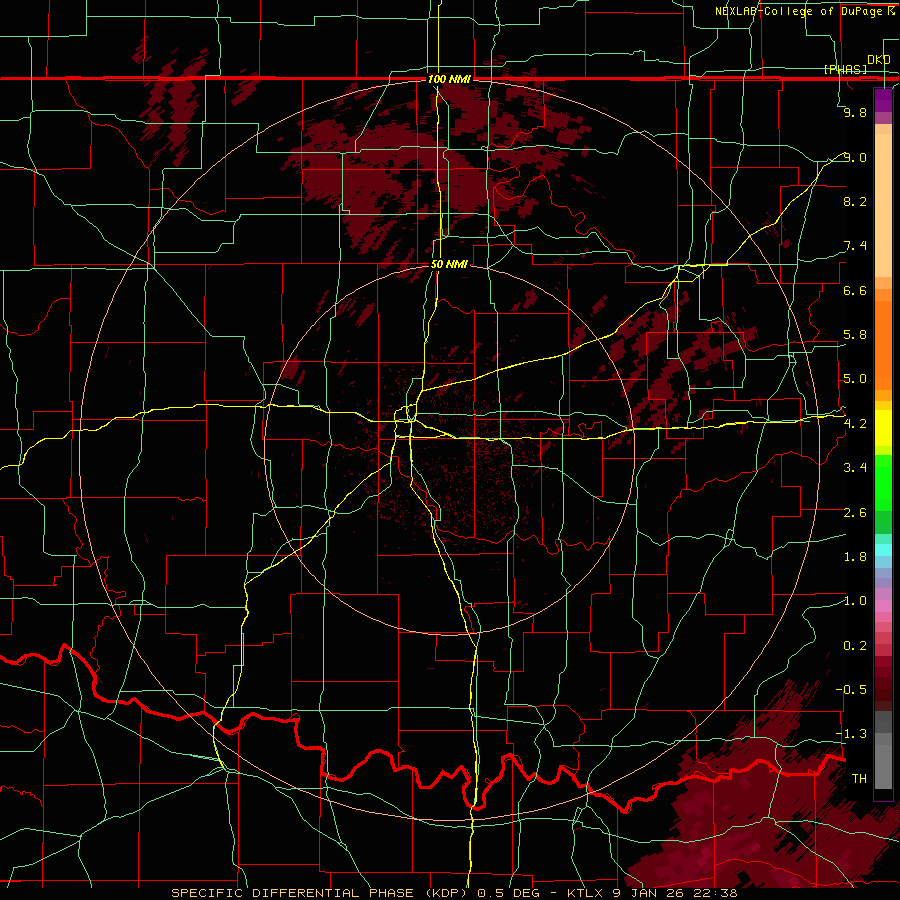
Task: Click the 6.6 scale value
Action: point(855,290)
